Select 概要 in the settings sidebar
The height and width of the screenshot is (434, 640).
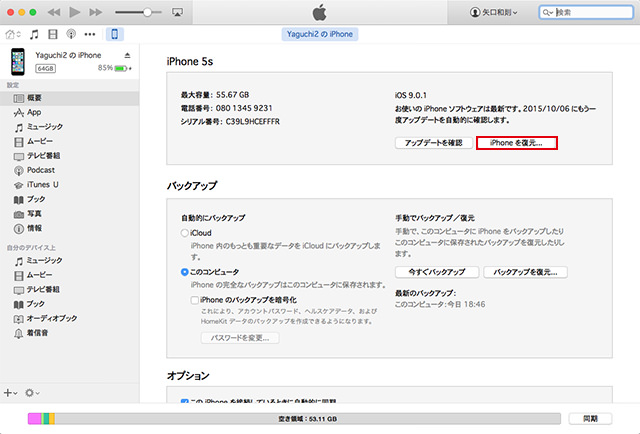pyautogui.click(x=69, y=98)
